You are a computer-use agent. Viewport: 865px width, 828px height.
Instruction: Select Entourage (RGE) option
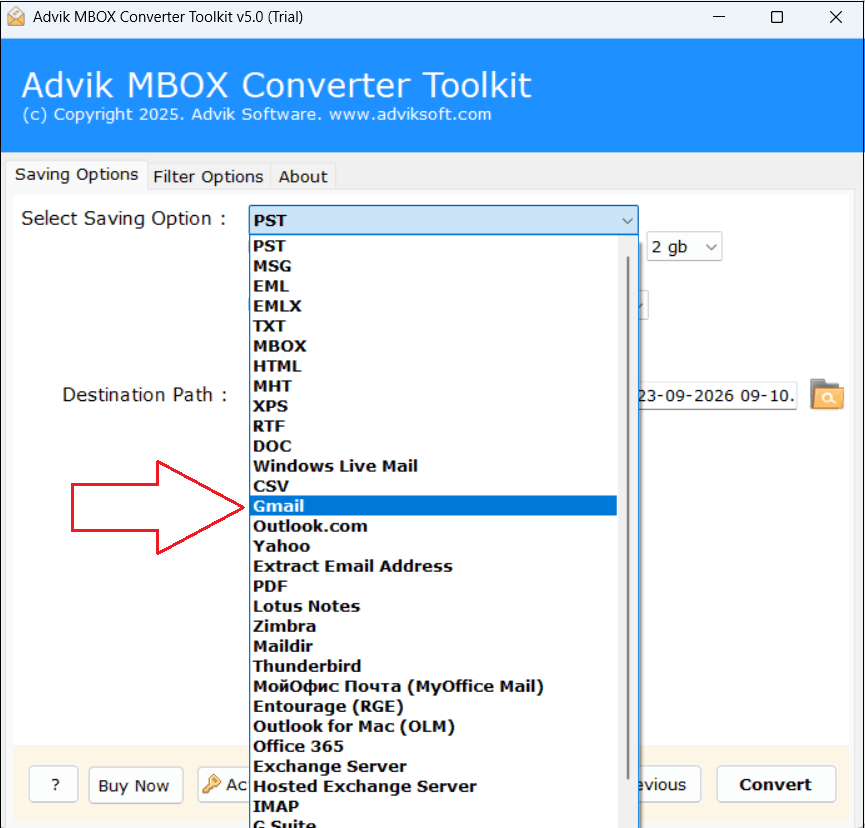[x=433, y=706]
